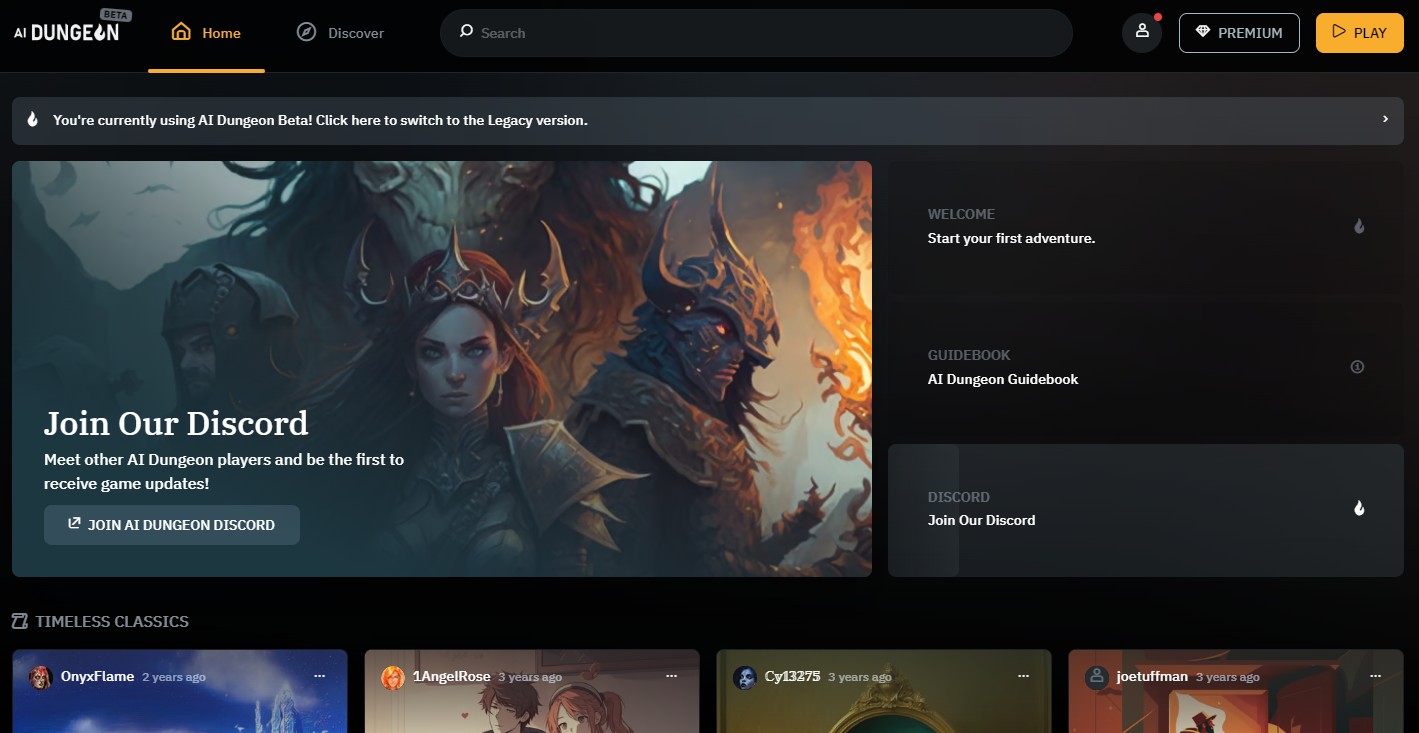Click the Home house icon
The width and height of the screenshot is (1419, 733).
[181, 32]
